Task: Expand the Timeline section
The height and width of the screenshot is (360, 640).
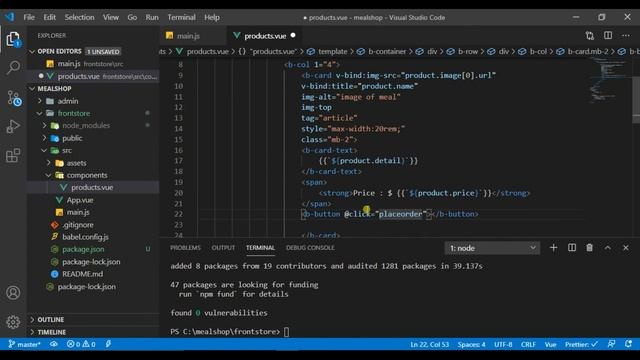Action: (93, 332)
